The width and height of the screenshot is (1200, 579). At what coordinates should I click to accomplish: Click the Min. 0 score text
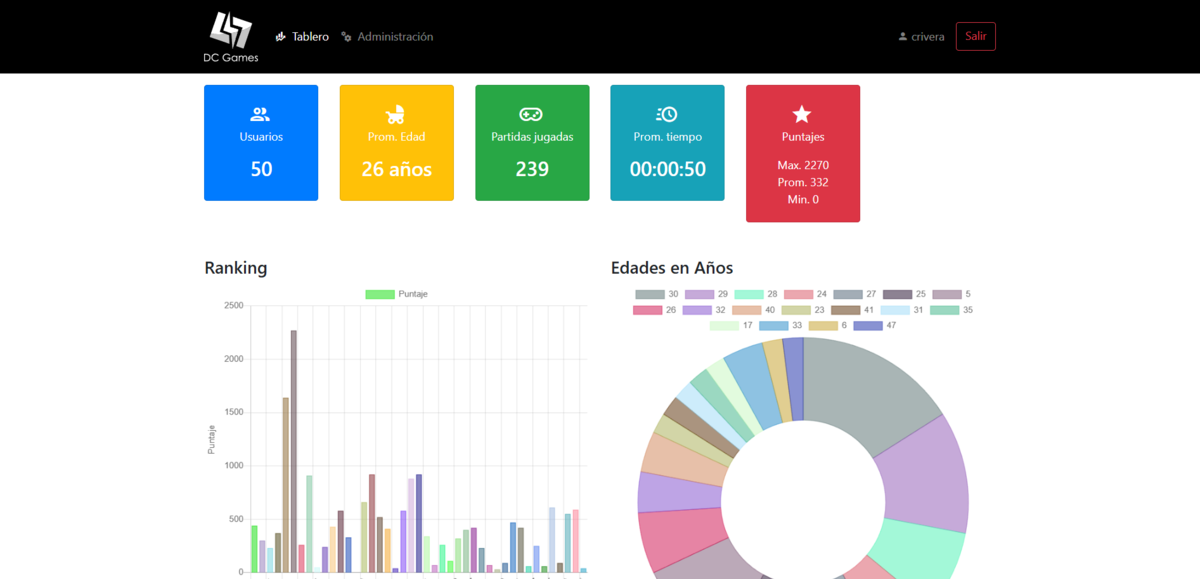(802, 199)
